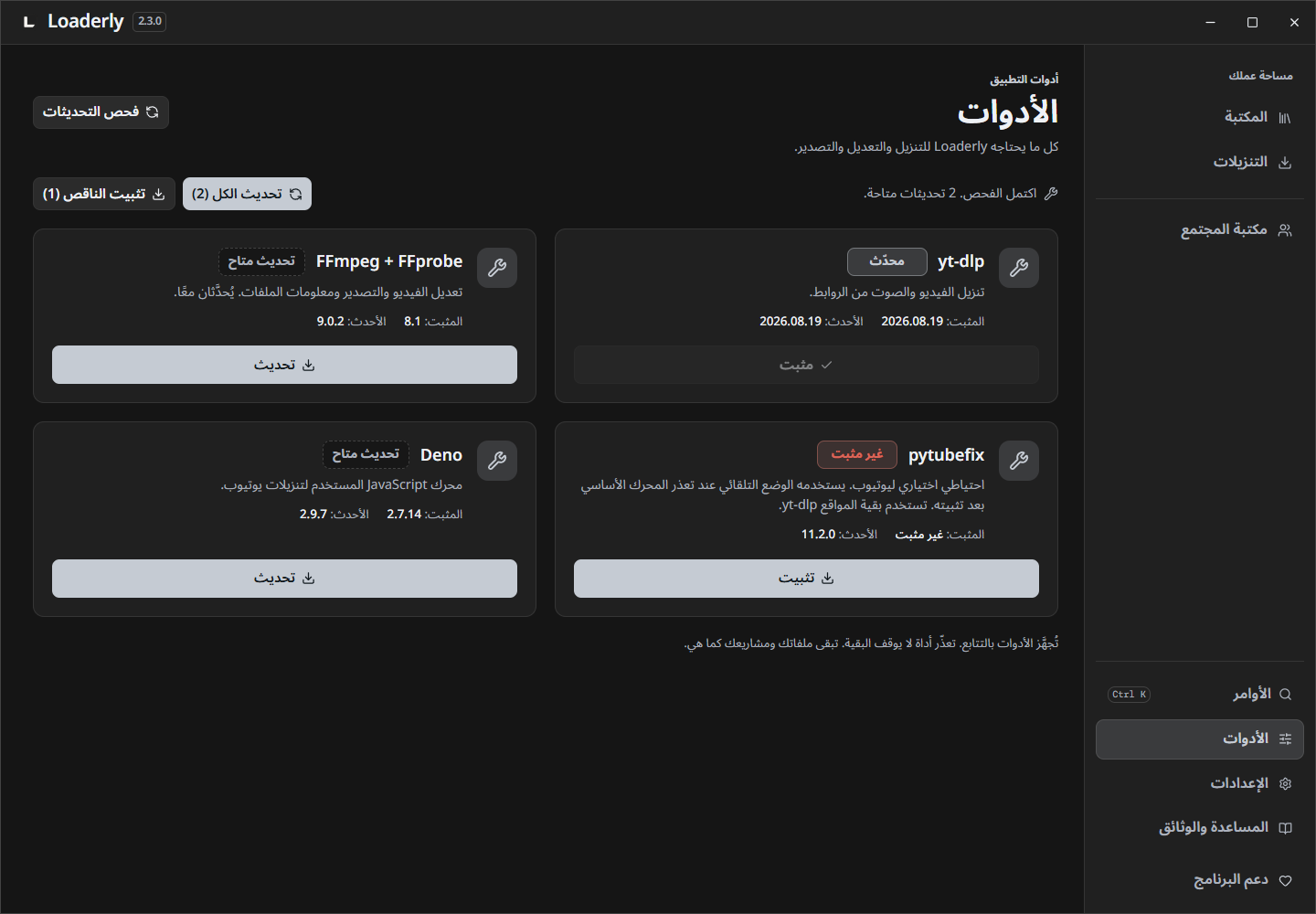
Task: Open the الأوامر command palette
Action: click(1200, 695)
